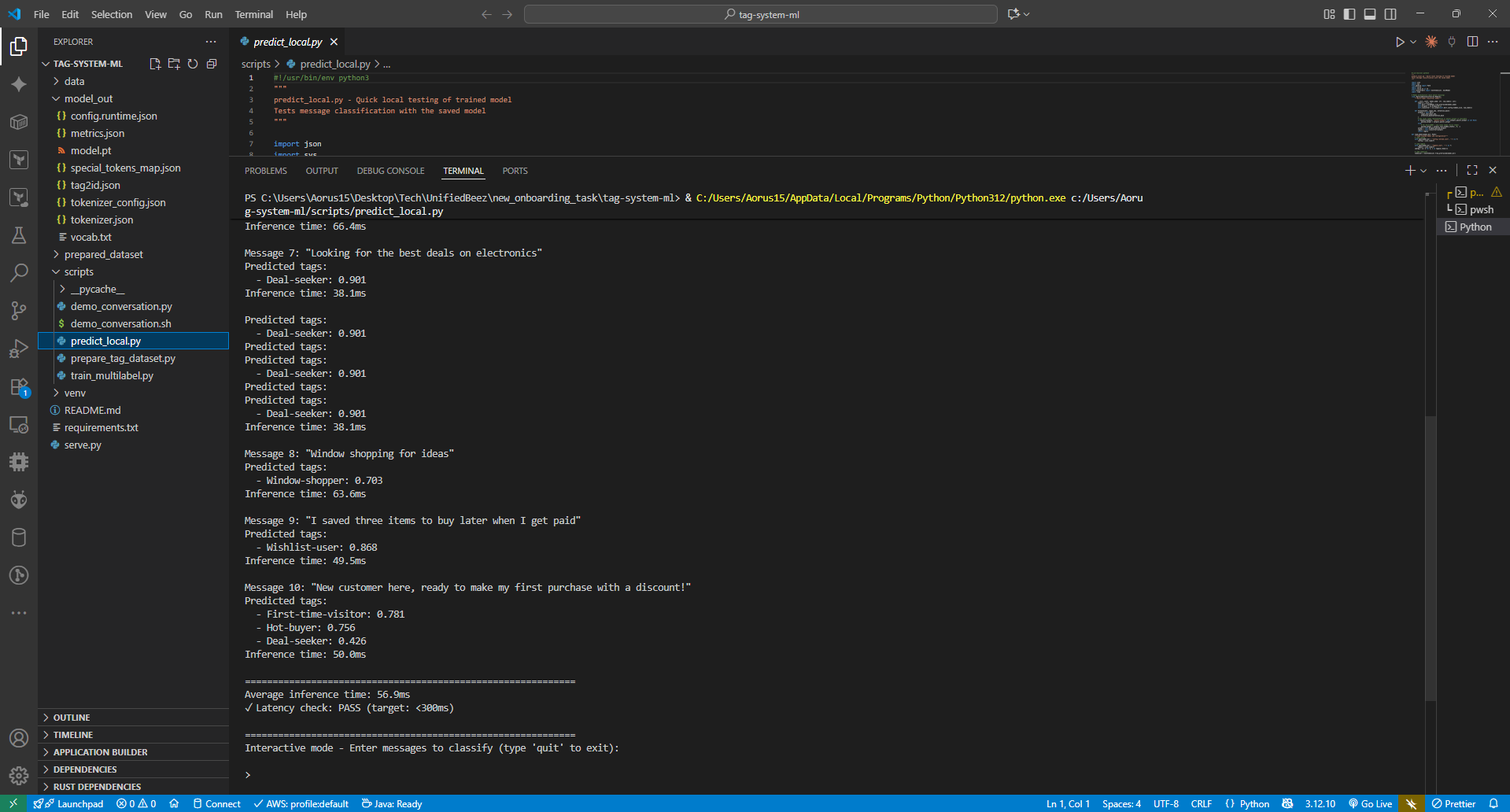Viewport: 1510px width, 812px height.
Task: Open the Source Control view
Action: pos(19,311)
